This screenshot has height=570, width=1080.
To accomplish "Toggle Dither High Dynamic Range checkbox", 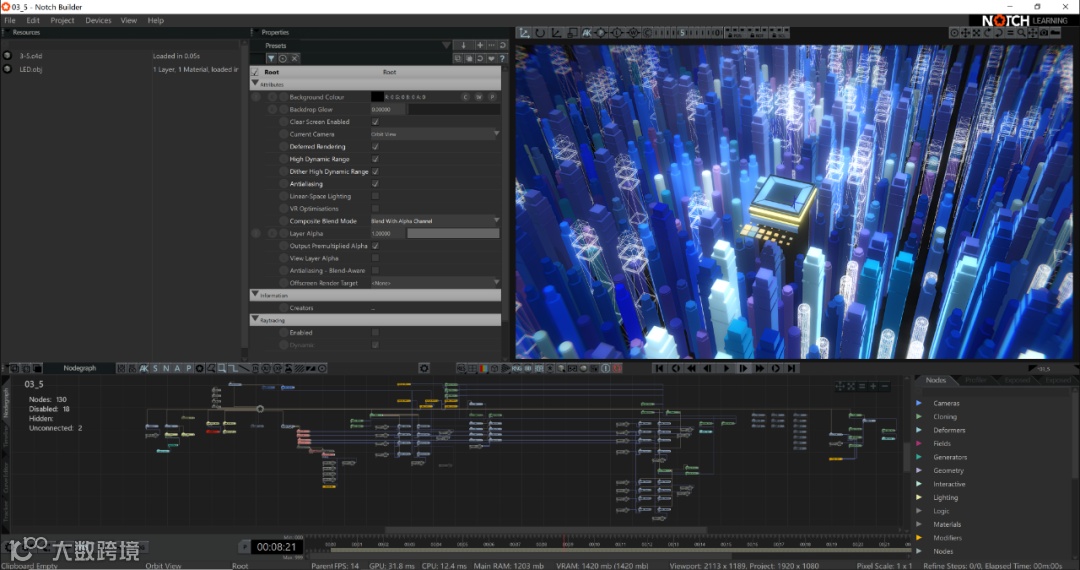I will coord(375,171).
